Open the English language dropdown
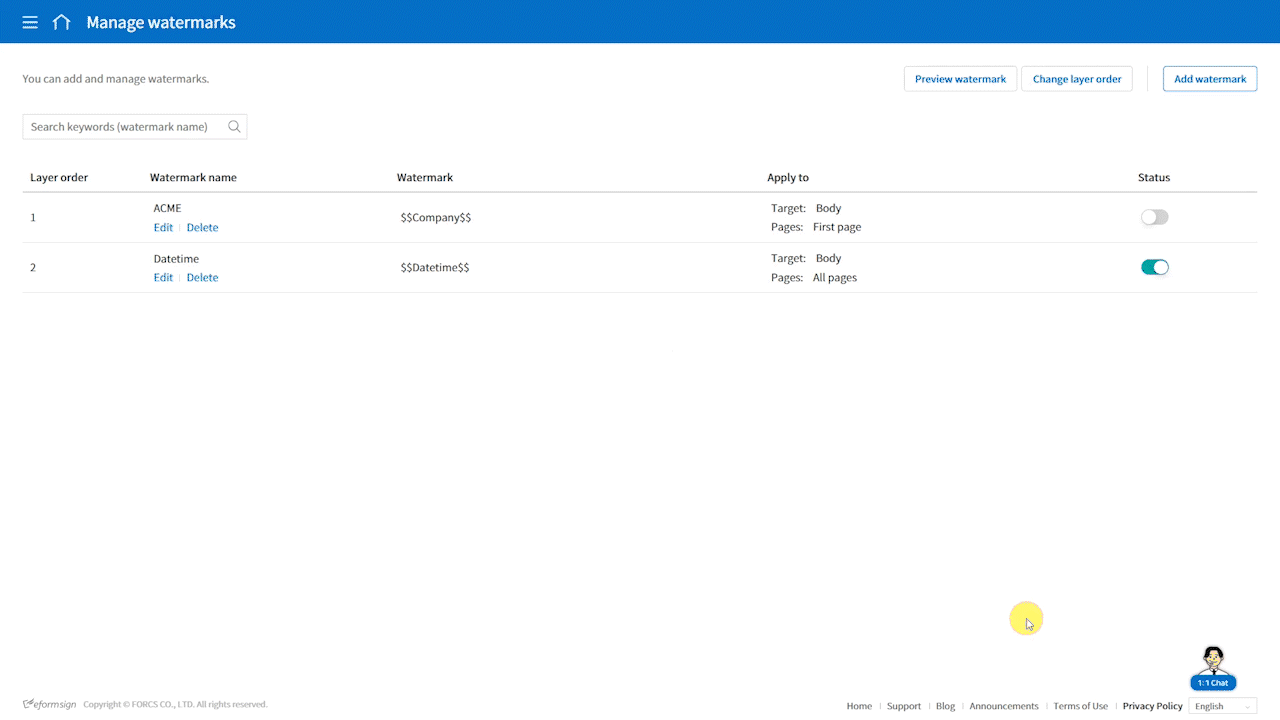This screenshot has width=1280, height=720. (x=1221, y=706)
